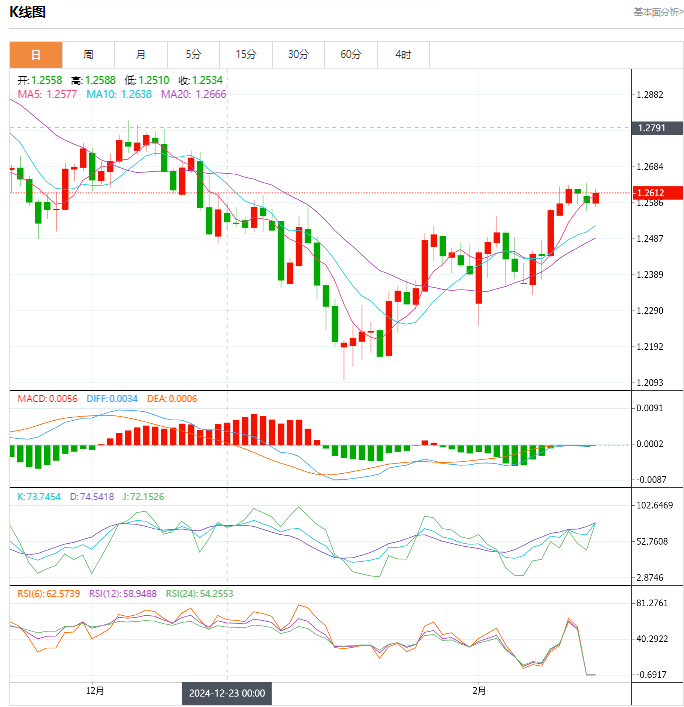Image resolution: width=684 pixels, height=707 pixels.
Task: Choose the 30分 timeframe tab
Action: (298, 55)
